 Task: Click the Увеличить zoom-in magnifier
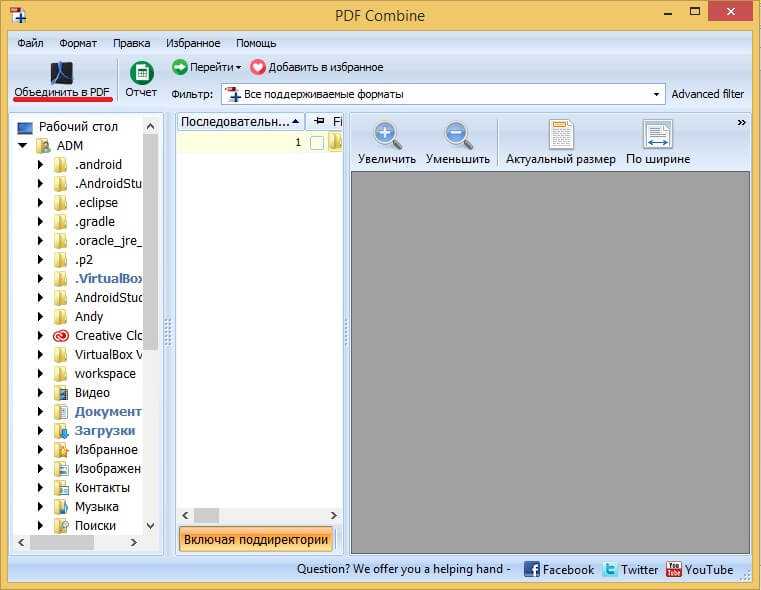point(387,134)
